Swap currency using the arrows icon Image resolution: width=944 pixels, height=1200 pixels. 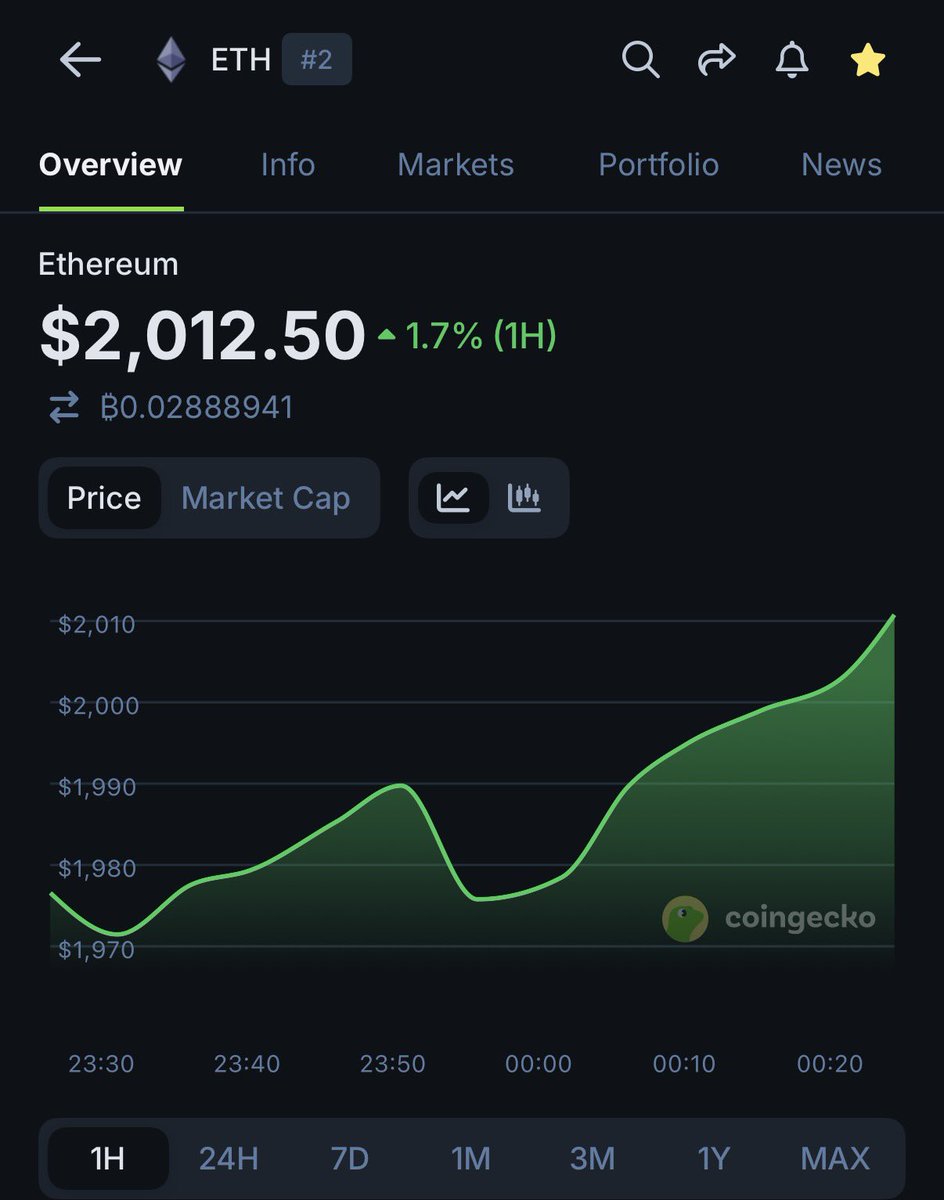click(64, 407)
